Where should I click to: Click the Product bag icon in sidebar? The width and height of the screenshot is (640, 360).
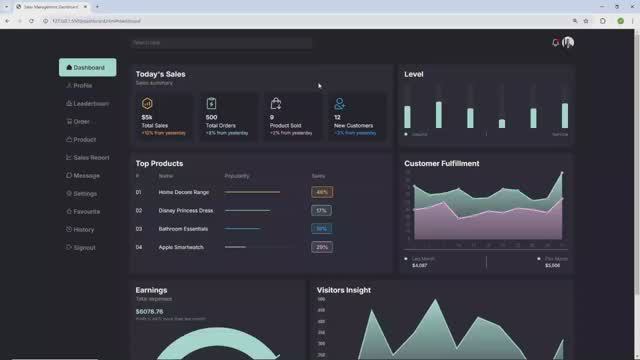69,139
